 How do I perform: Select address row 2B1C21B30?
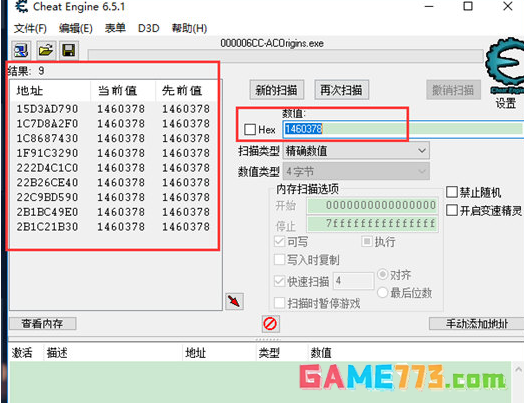(115, 227)
